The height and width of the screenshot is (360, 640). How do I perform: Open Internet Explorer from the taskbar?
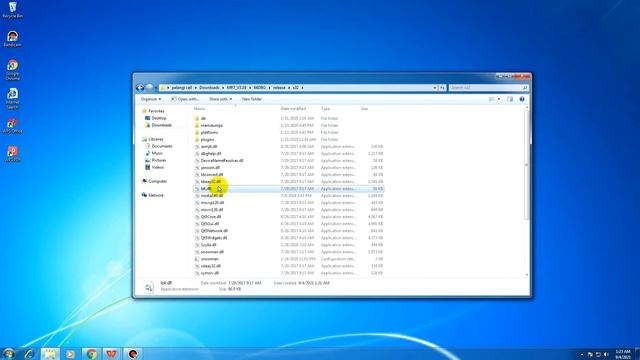pyautogui.click(x=29, y=354)
